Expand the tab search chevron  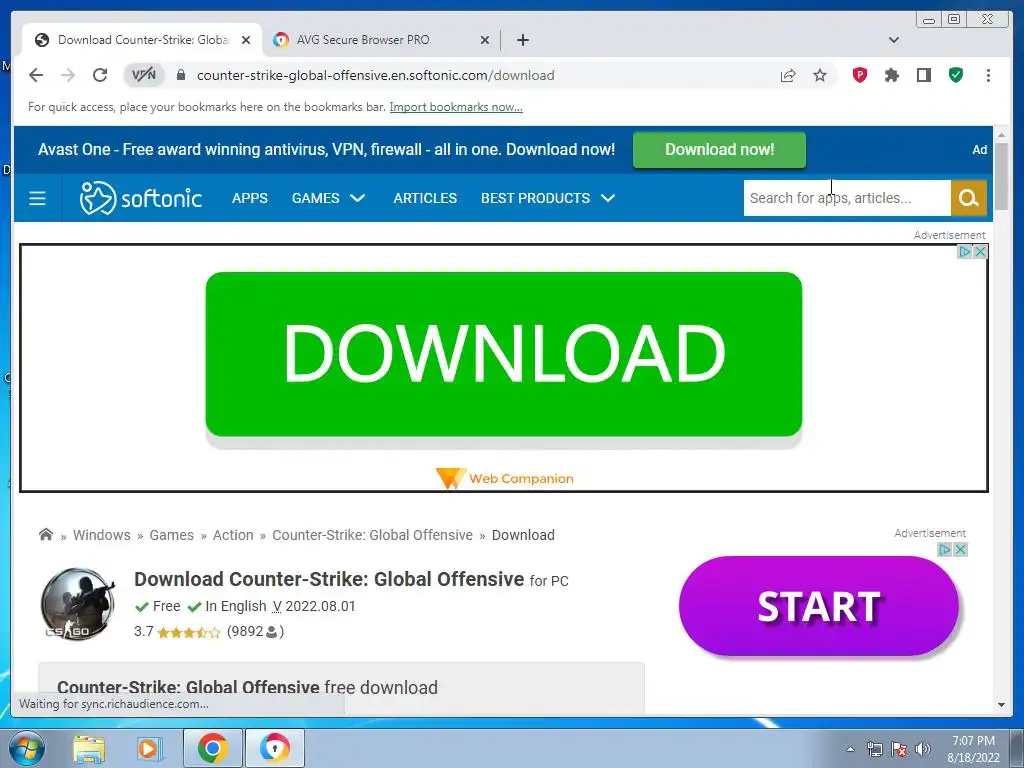pyautogui.click(x=894, y=40)
